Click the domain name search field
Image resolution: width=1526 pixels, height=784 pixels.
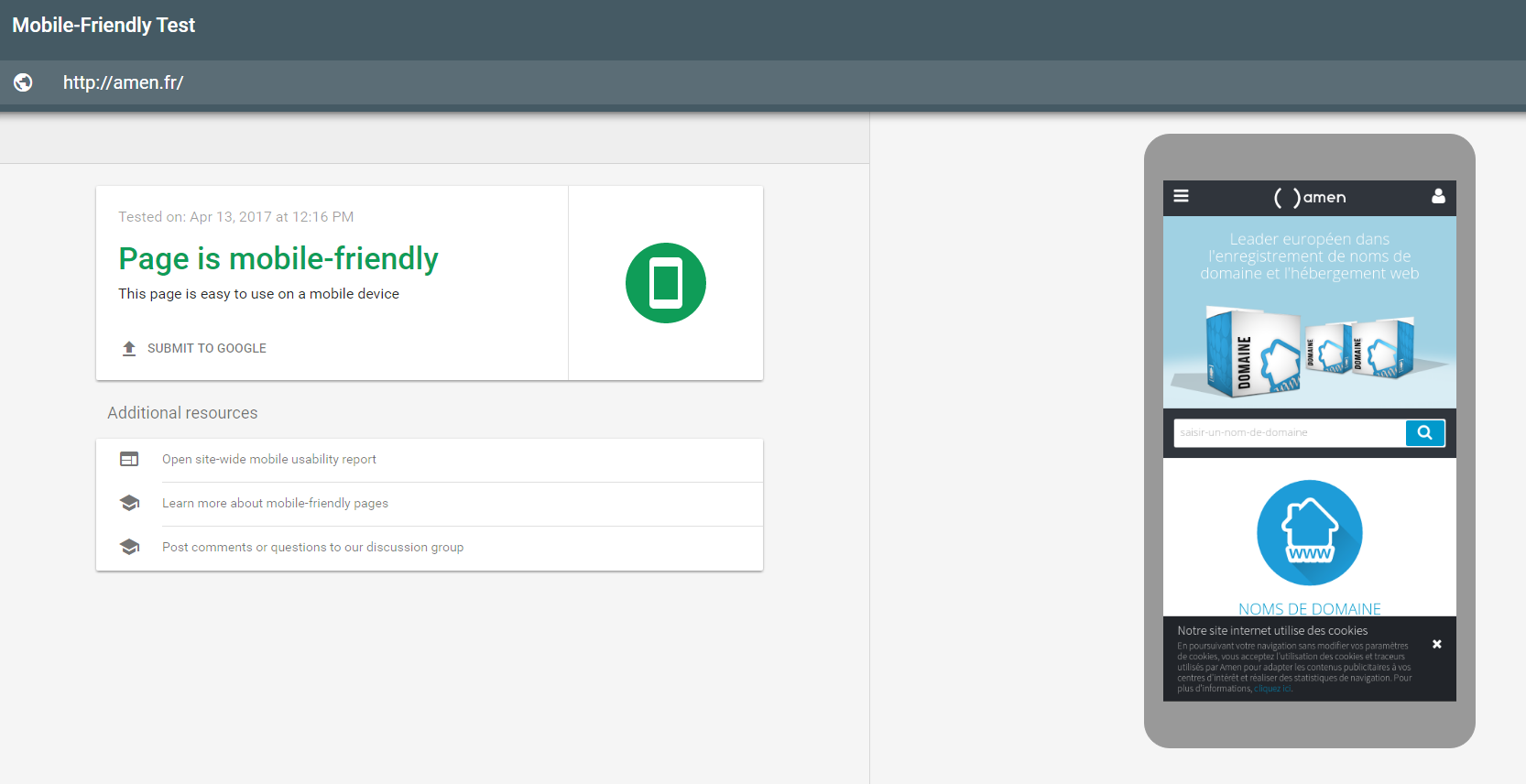coord(1290,432)
